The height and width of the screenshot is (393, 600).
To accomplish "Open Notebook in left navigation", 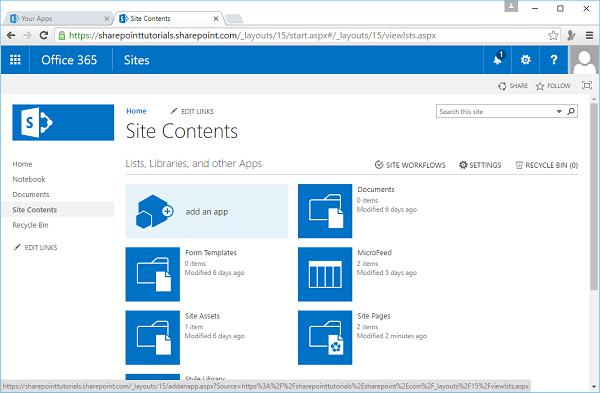I will [29, 179].
